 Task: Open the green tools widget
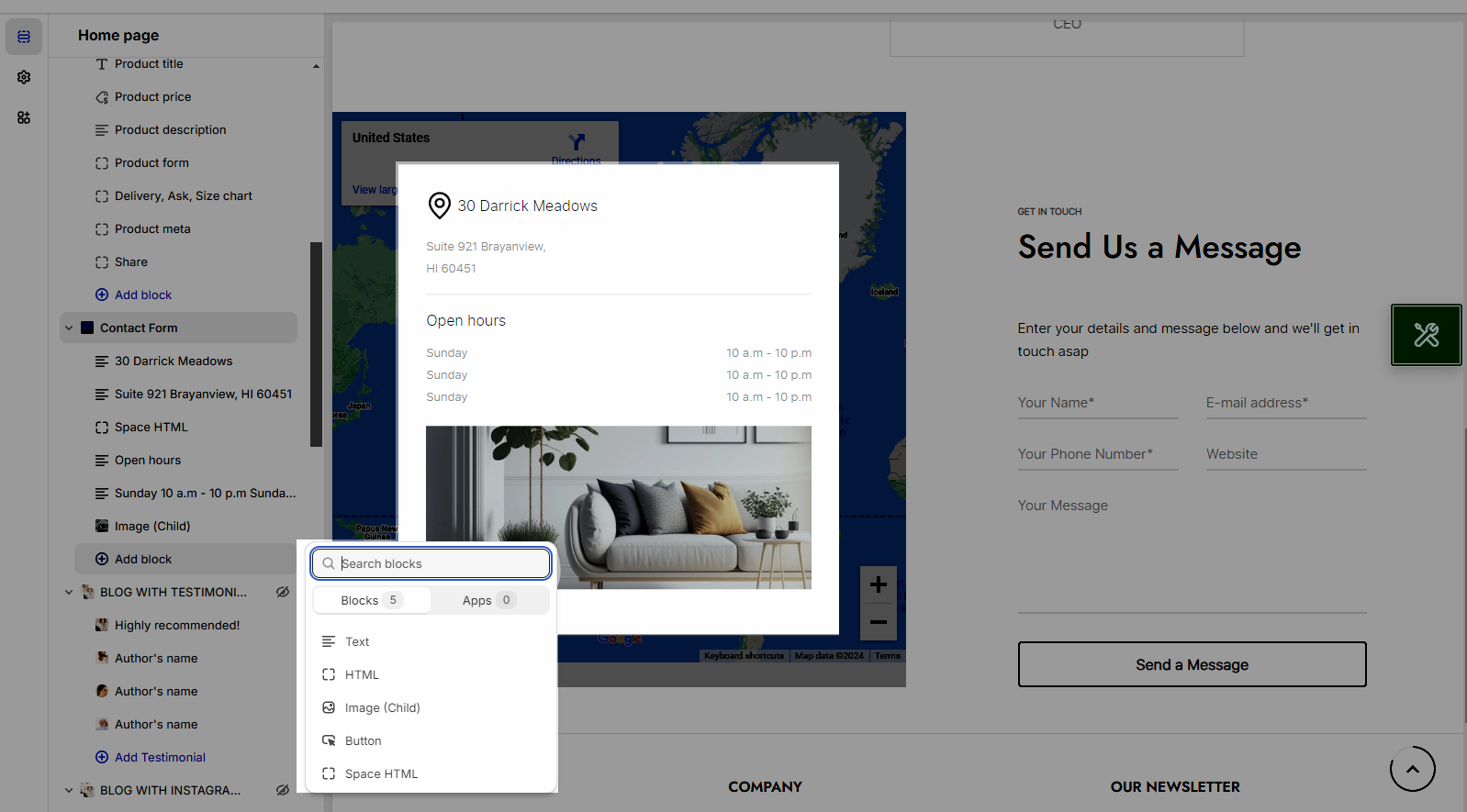(1427, 335)
